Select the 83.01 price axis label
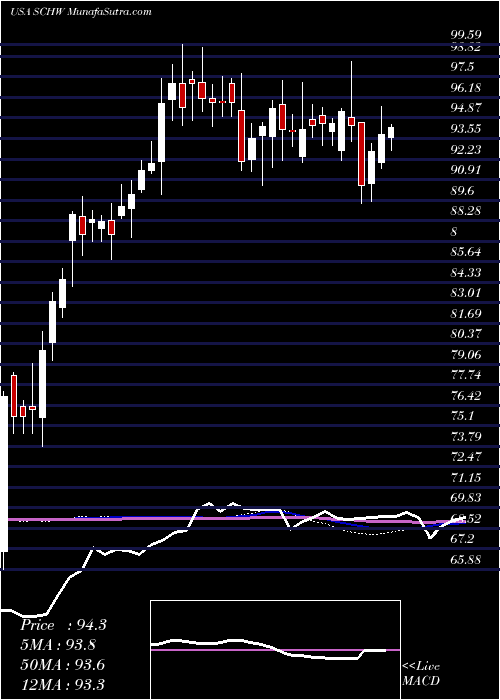The image size is (500, 700). pyautogui.click(x=466, y=293)
